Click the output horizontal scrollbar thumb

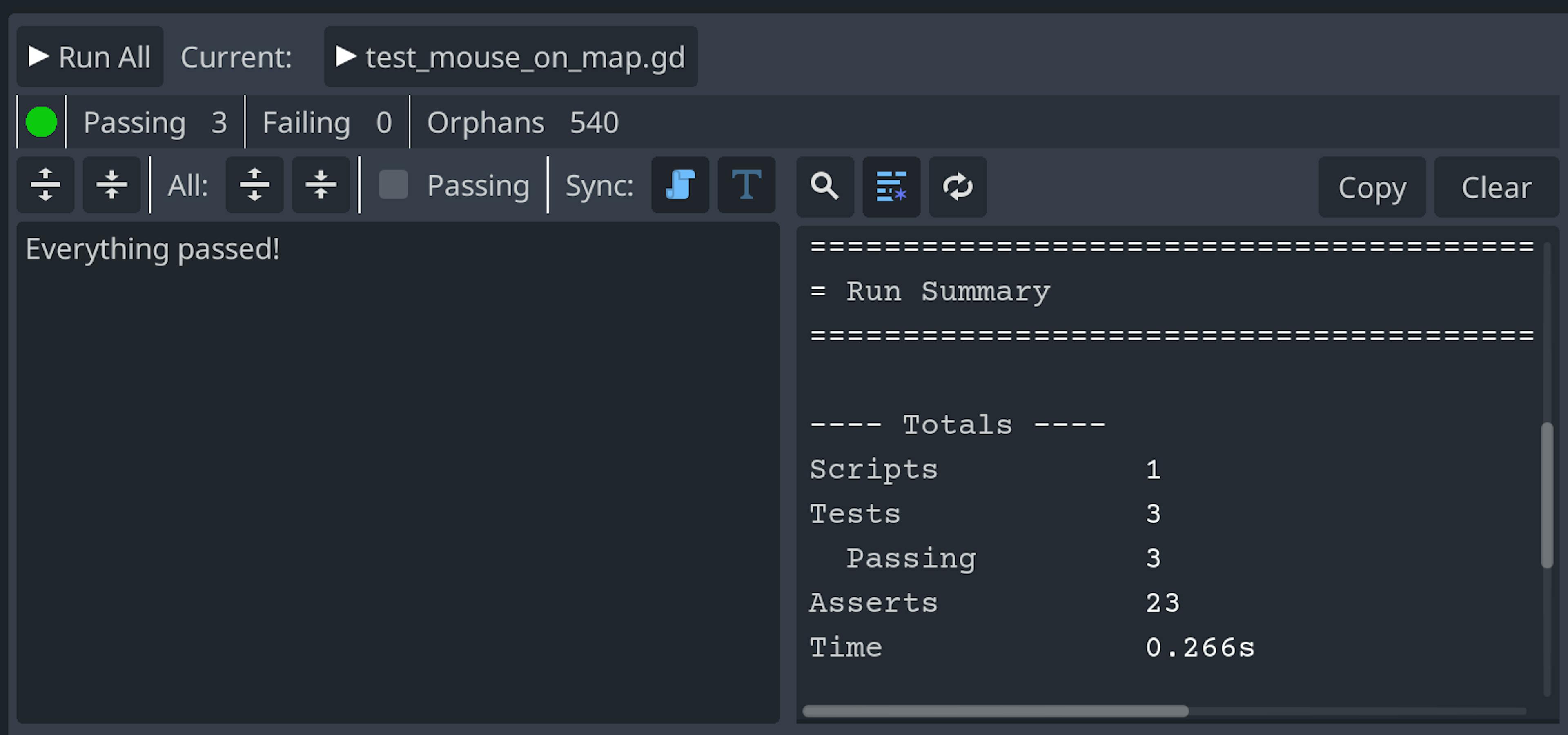click(x=995, y=711)
